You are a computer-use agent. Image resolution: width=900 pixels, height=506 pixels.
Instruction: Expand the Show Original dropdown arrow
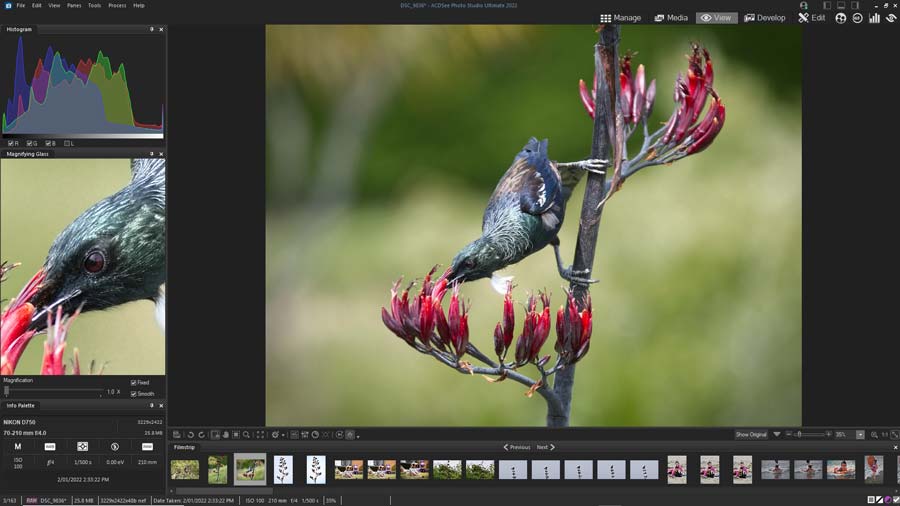(777, 435)
